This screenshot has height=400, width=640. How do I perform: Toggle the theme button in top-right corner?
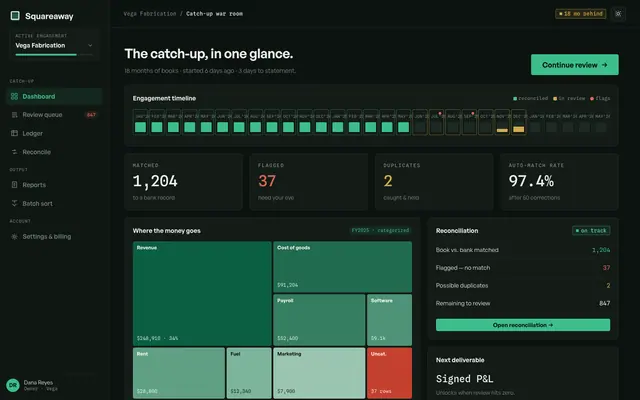click(x=618, y=14)
